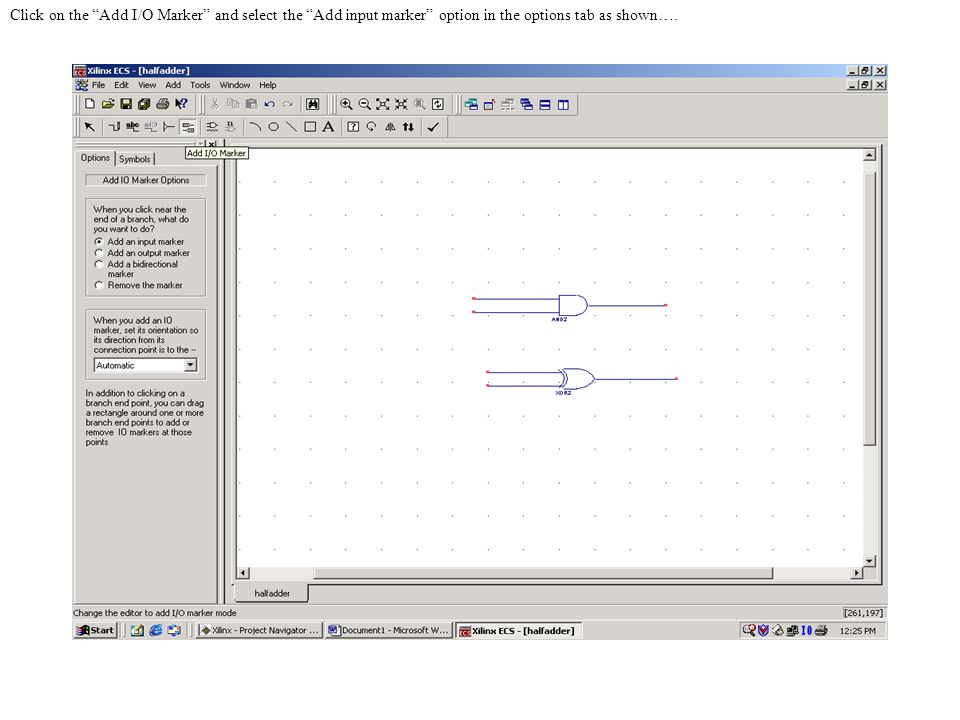Click the Check Schematic checkmark icon
Viewport: 960px width, 720px height.
433,127
